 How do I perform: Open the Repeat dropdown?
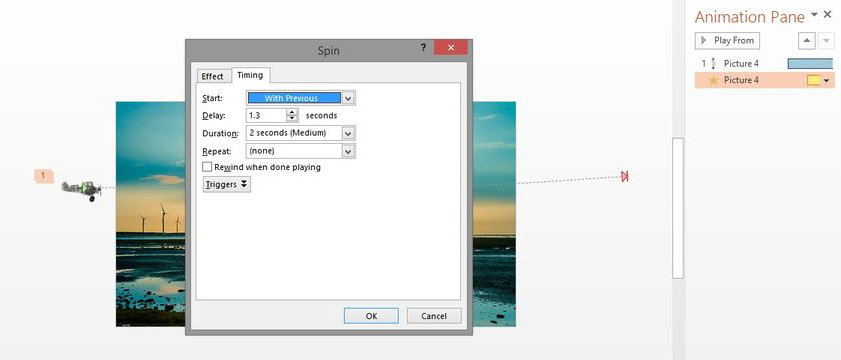[x=349, y=151]
